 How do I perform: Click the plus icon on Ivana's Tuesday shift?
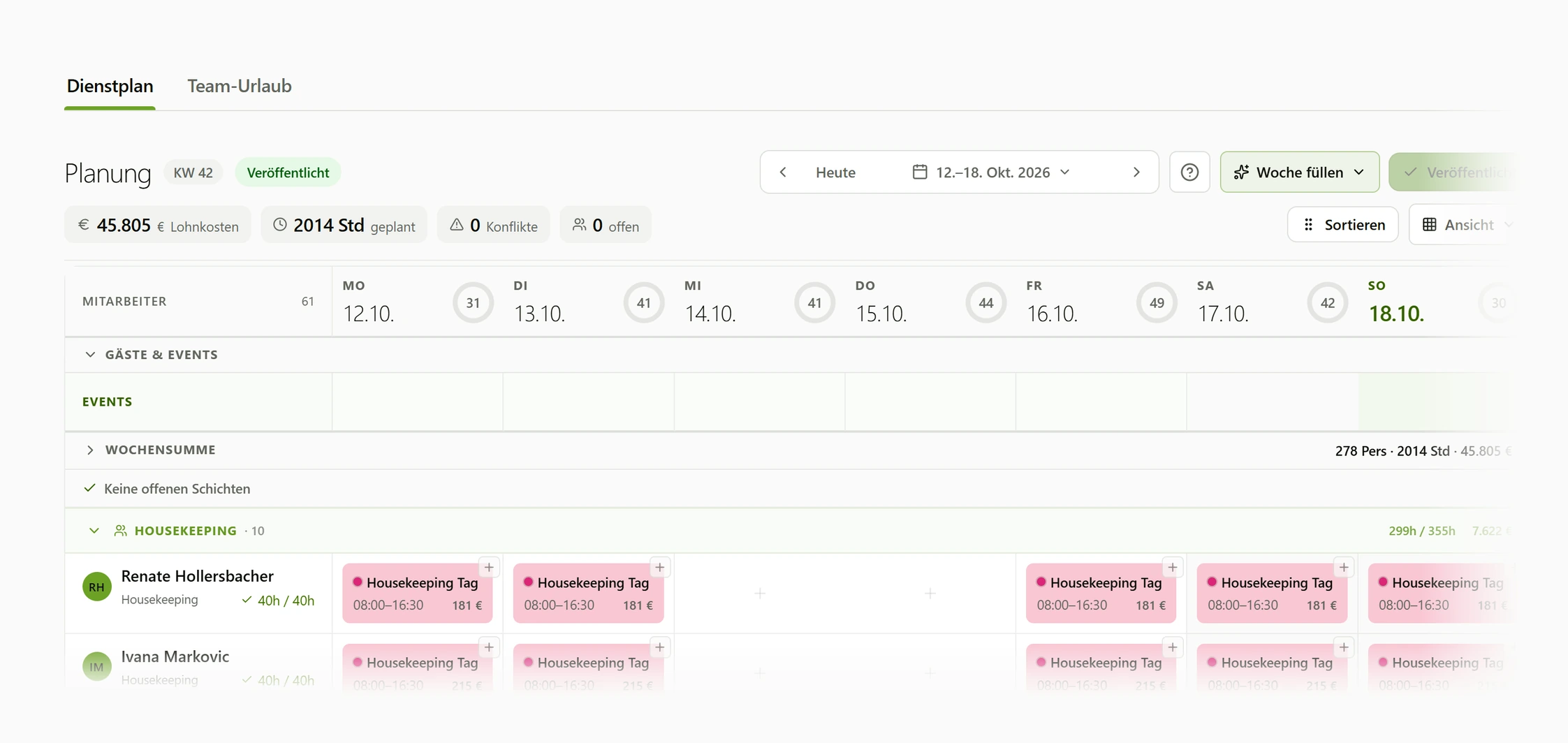click(660, 648)
